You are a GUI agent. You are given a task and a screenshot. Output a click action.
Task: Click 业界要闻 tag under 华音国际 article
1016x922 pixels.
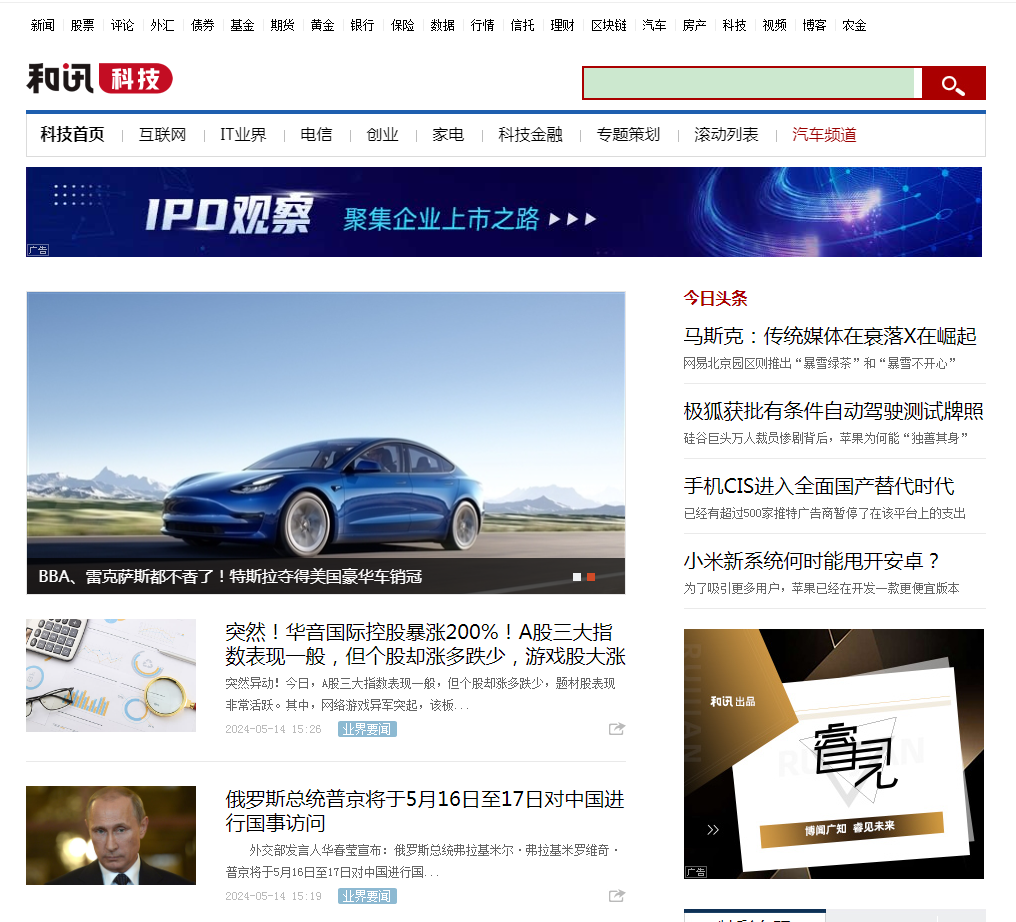pyautogui.click(x=367, y=729)
